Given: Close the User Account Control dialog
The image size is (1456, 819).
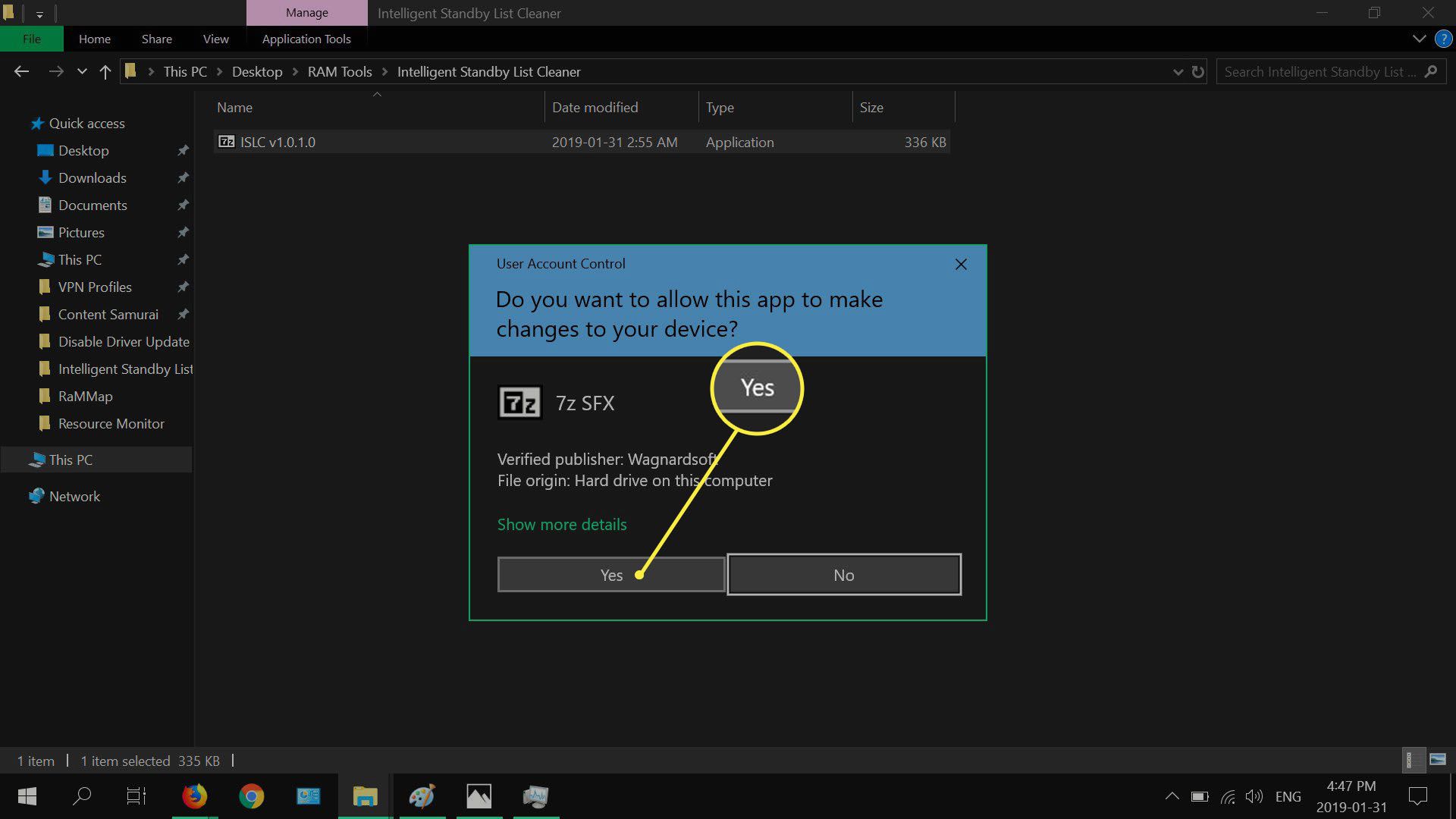Looking at the screenshot, I should [x=961, y=264].
